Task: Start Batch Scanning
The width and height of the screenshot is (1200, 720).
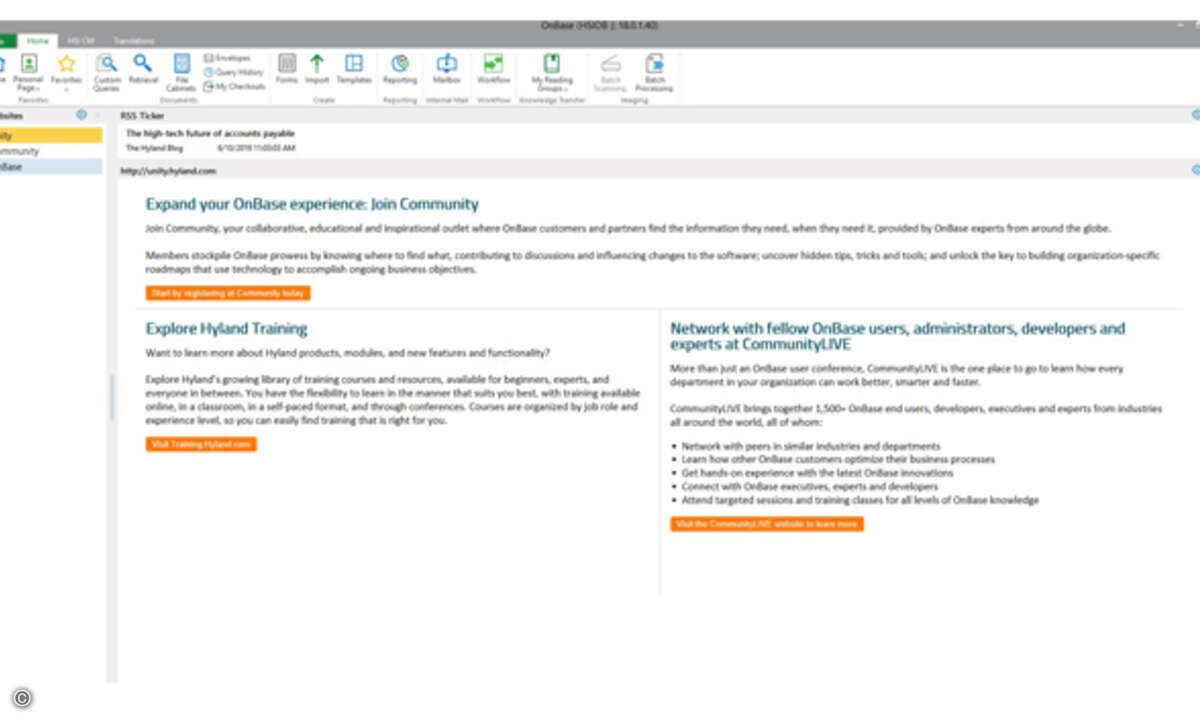Action: [x=610, y=72]
